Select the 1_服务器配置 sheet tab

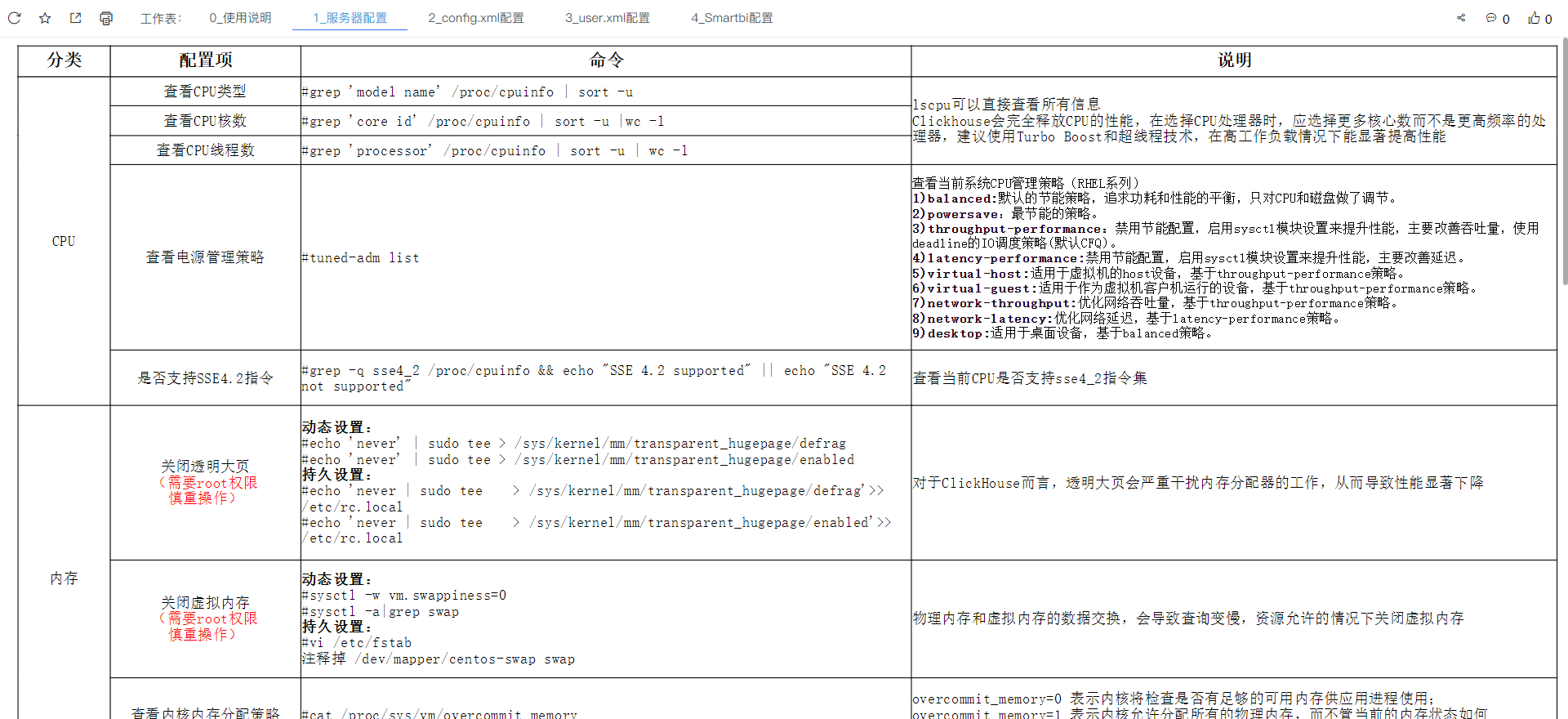pos(350,18)
